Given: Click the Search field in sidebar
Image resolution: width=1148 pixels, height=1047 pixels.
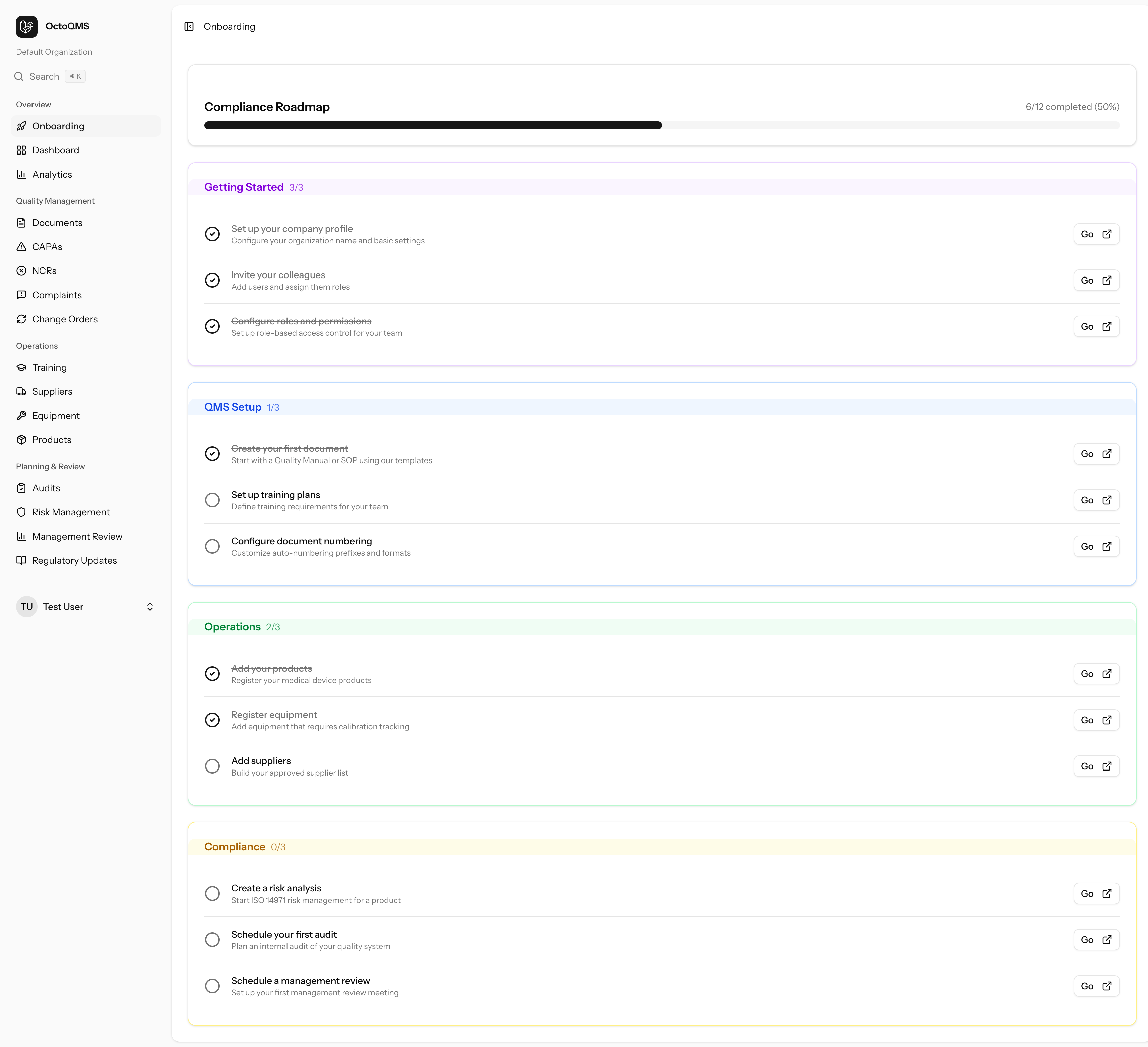Looking at the screenshot, I should tap(50, 76).
